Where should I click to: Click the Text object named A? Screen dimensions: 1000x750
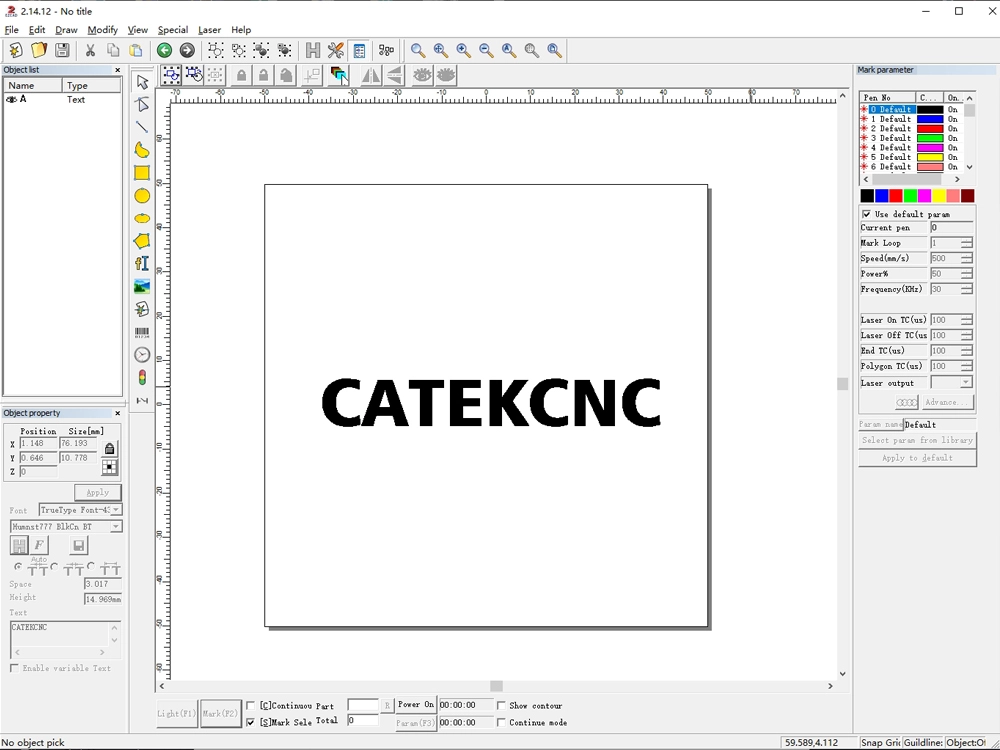click(x=23, y=99)
